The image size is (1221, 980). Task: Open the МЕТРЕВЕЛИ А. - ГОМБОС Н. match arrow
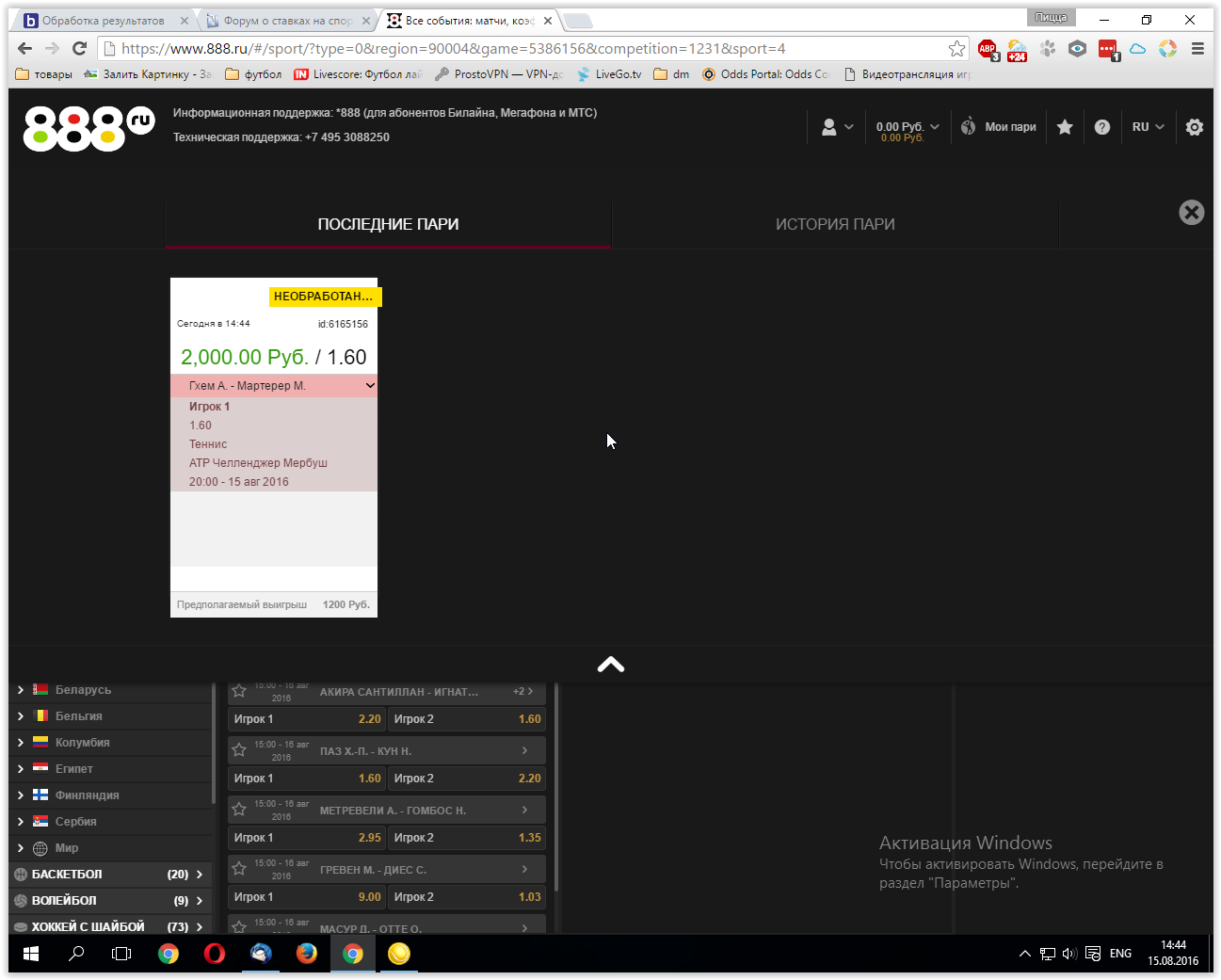(525, 810)
